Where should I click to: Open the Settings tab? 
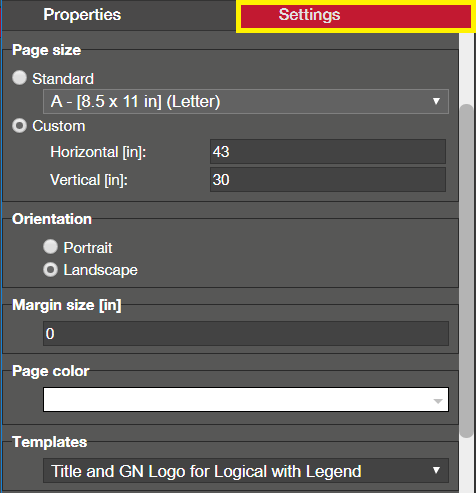click(x=356, y=16)
